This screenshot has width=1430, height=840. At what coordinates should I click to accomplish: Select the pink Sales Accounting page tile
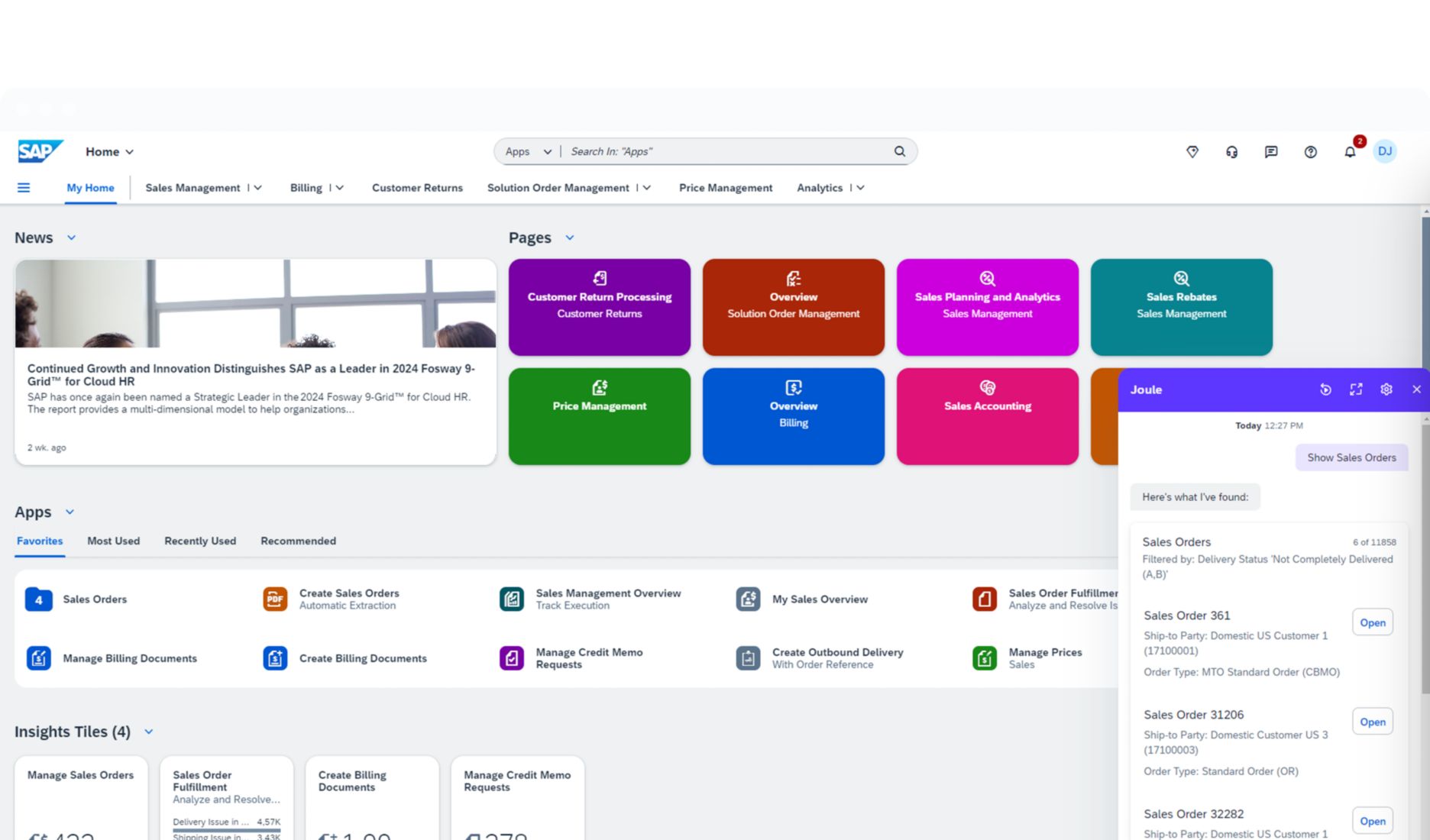[x=987, y=415]
